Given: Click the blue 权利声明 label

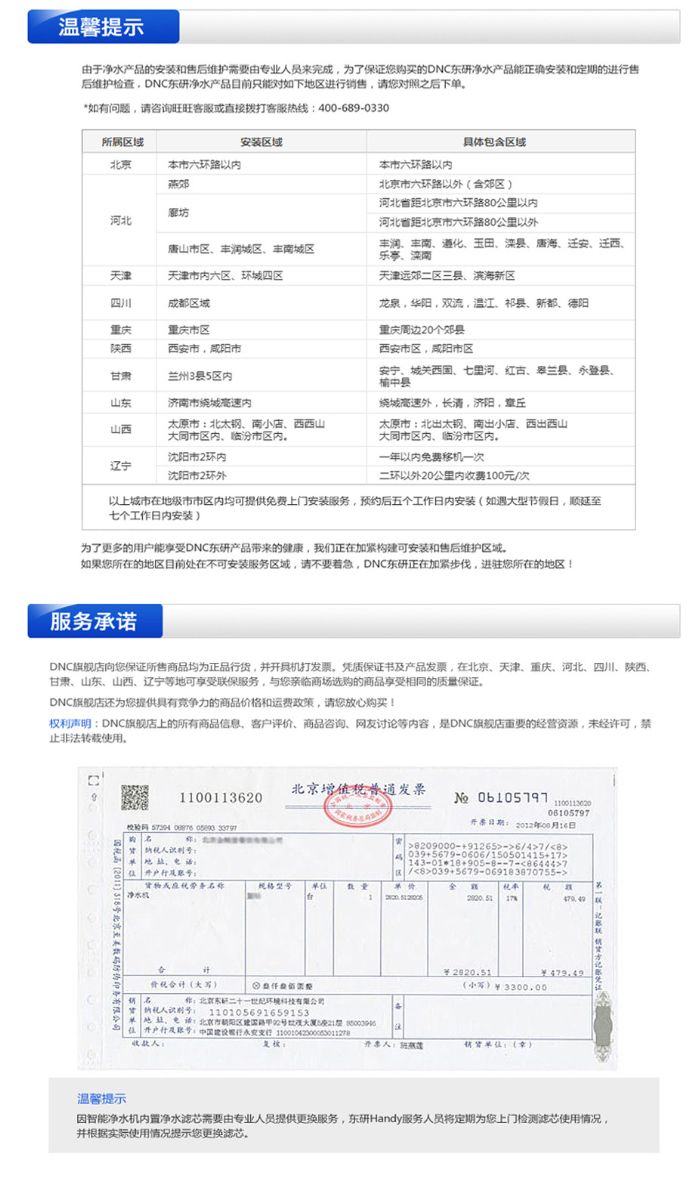Looking at the screenshot, I should [73, 722].
